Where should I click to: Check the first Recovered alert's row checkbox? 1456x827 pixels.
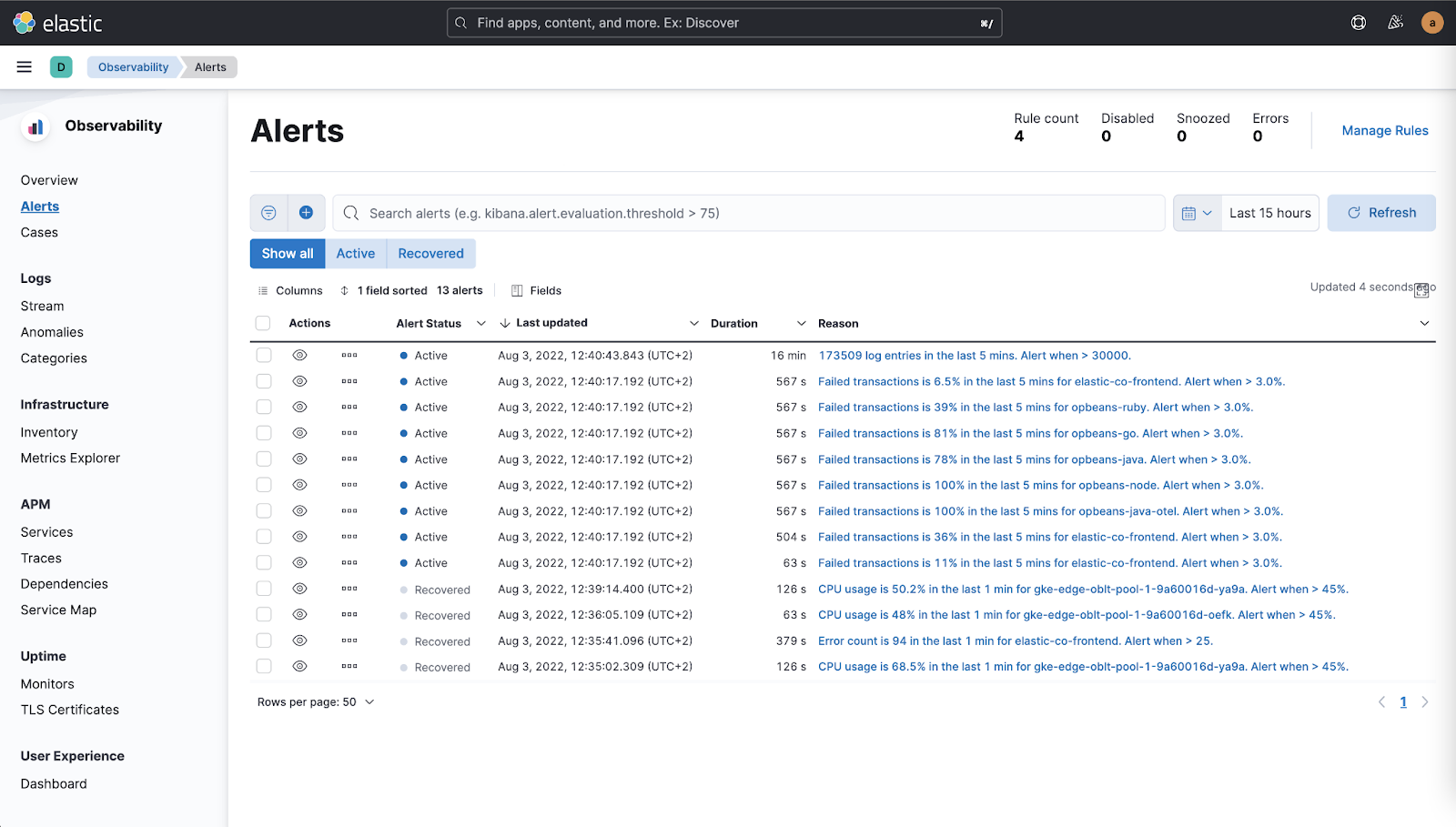pos(263,589)
